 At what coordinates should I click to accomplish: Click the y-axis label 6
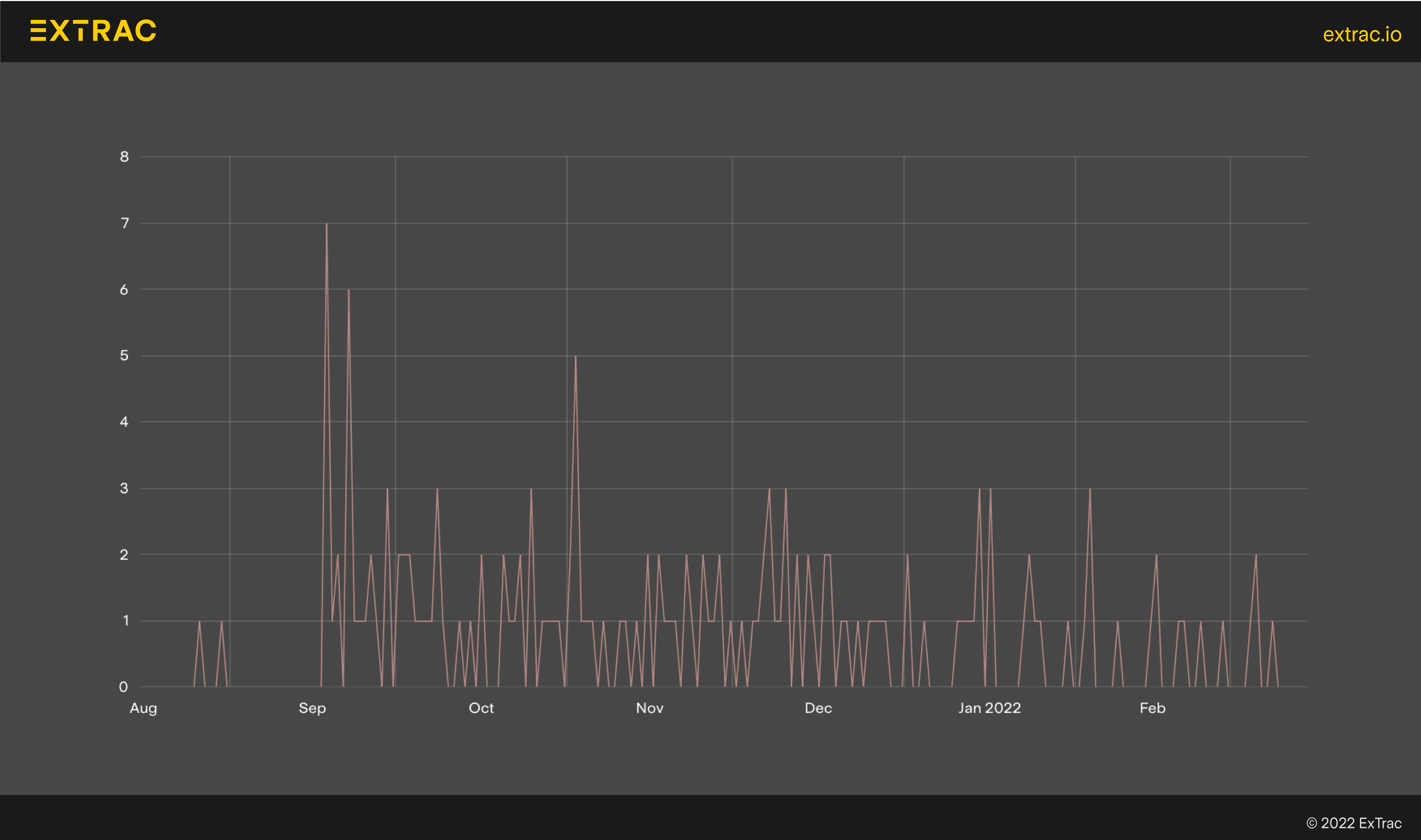point(124,290)
